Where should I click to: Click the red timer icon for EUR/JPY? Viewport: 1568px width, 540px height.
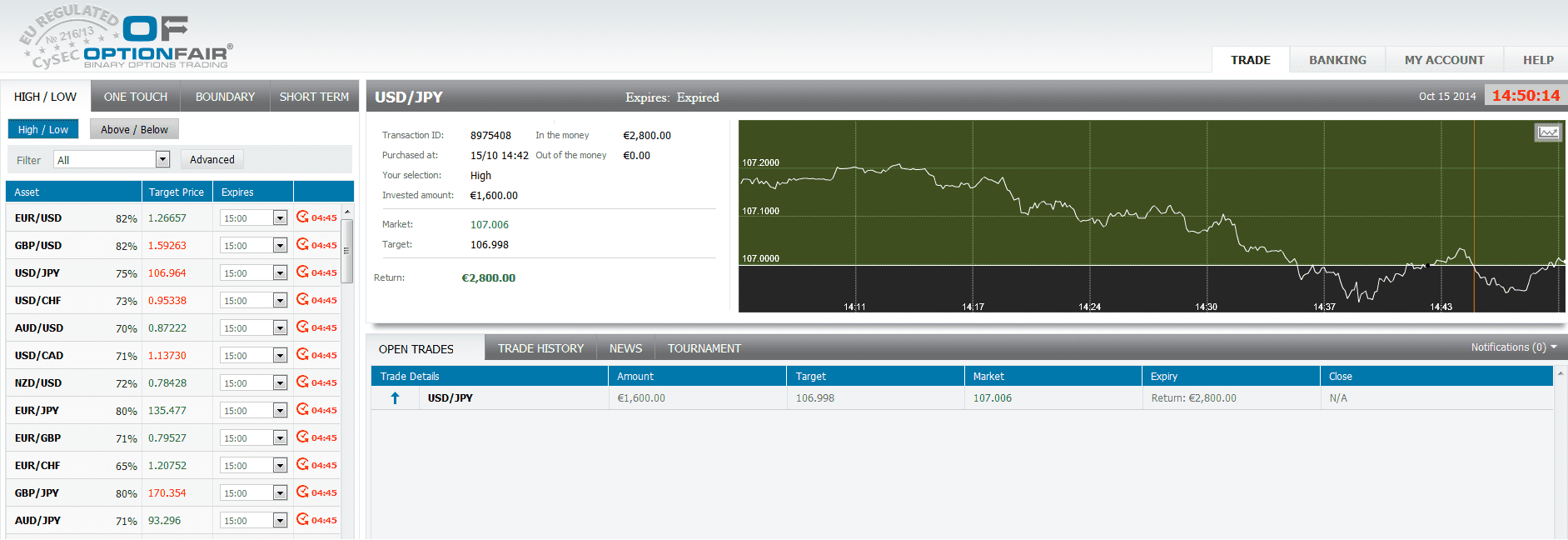[x=302, y=409]
